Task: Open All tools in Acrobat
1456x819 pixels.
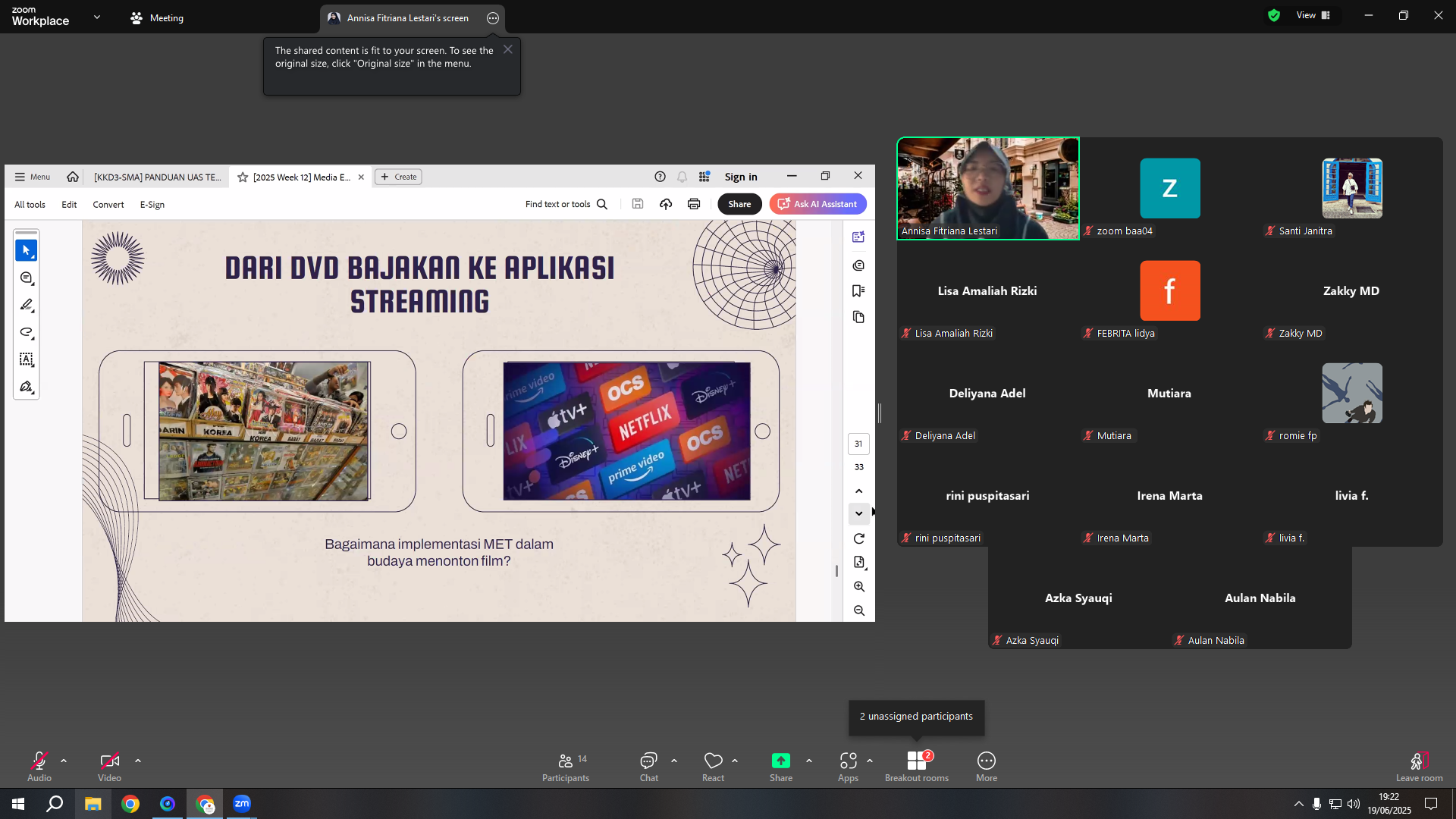Action: (x=30, y=205)
